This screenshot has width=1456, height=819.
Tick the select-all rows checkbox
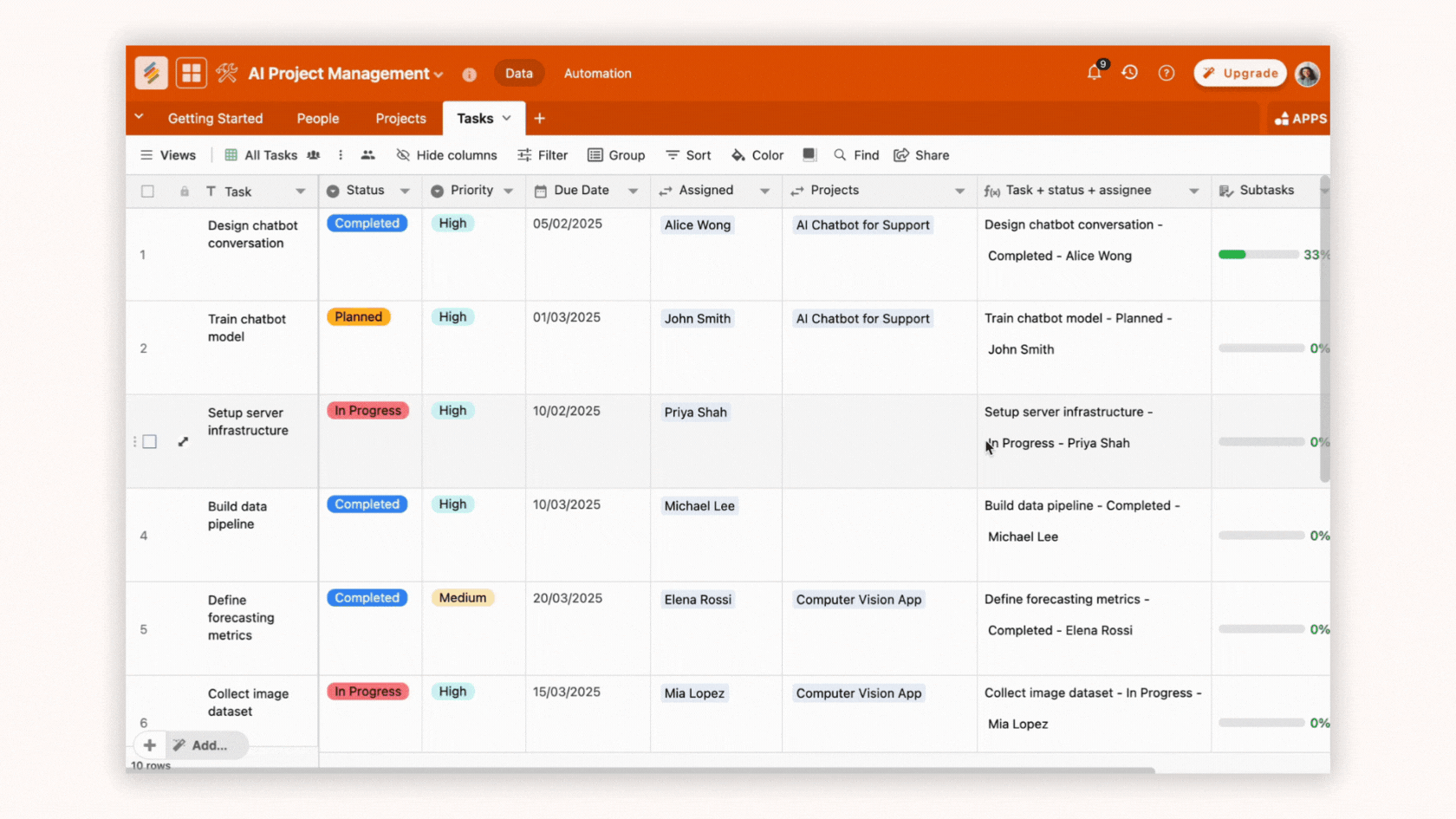click(x=147, y=192)
